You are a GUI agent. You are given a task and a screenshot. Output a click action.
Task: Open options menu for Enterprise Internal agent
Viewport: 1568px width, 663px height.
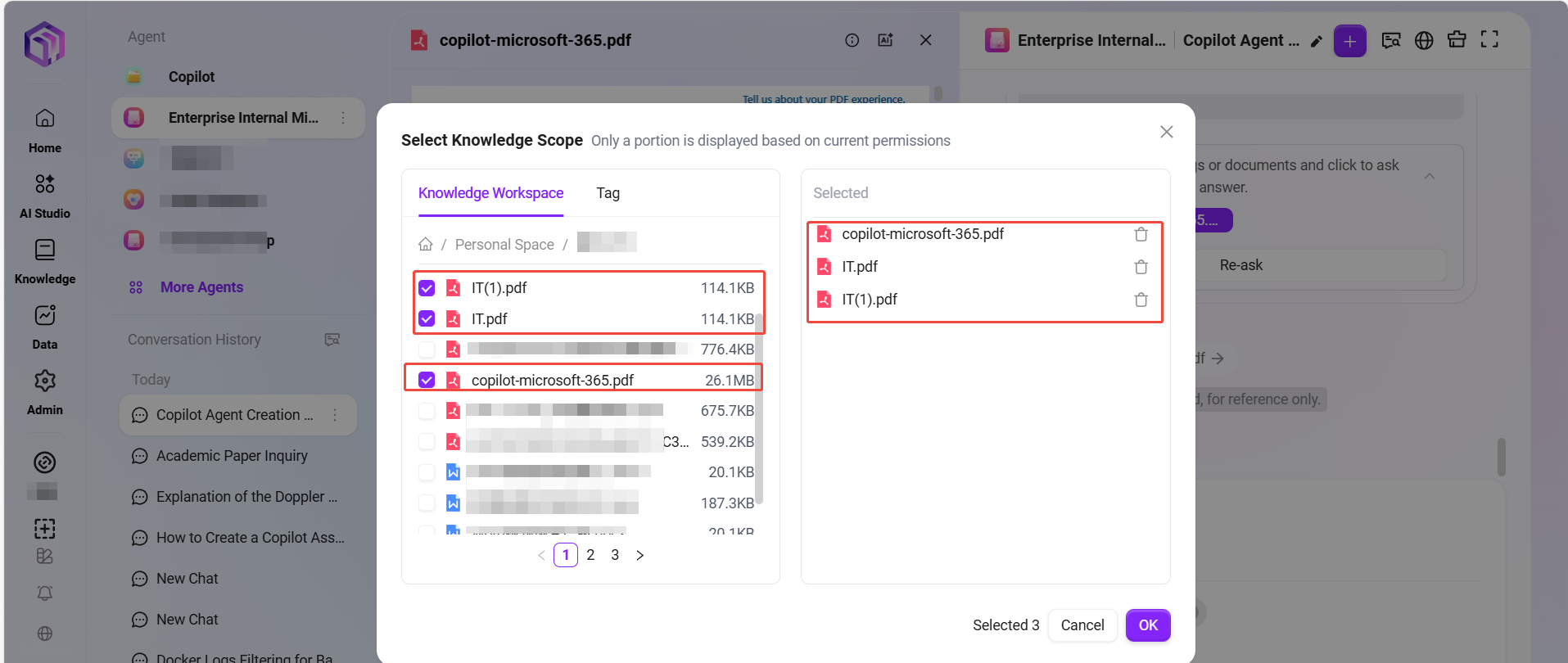[343, 118]
